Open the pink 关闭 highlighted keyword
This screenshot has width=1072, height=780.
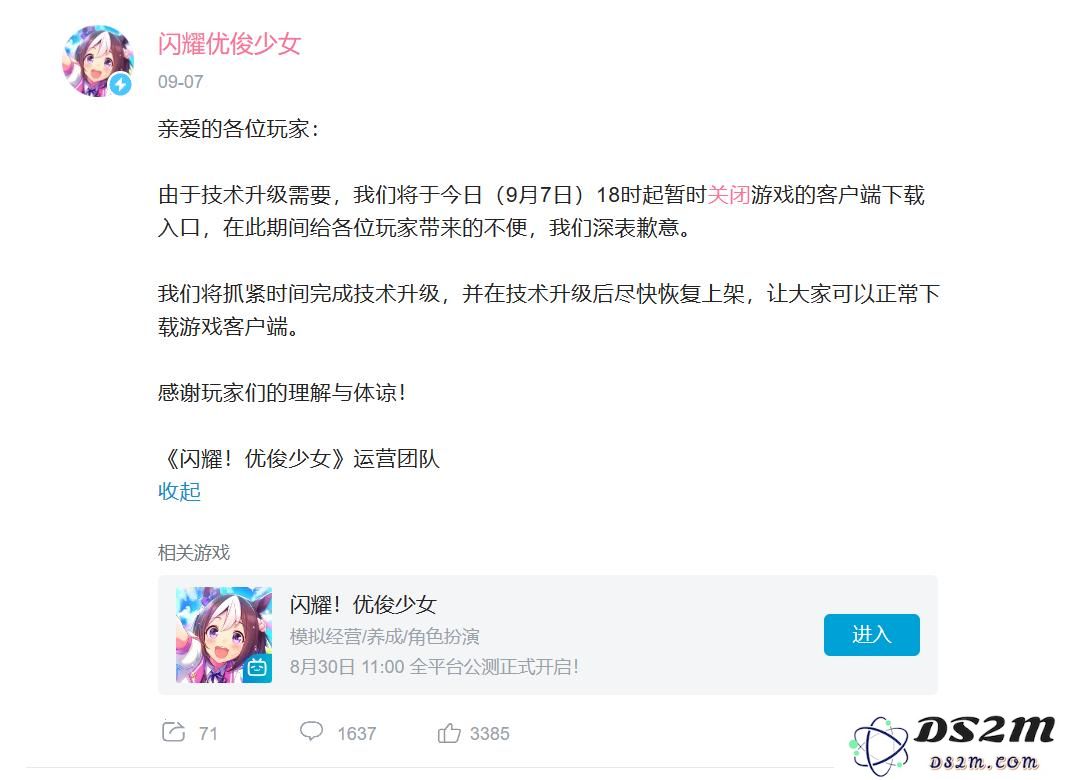(x=728, y=195)
